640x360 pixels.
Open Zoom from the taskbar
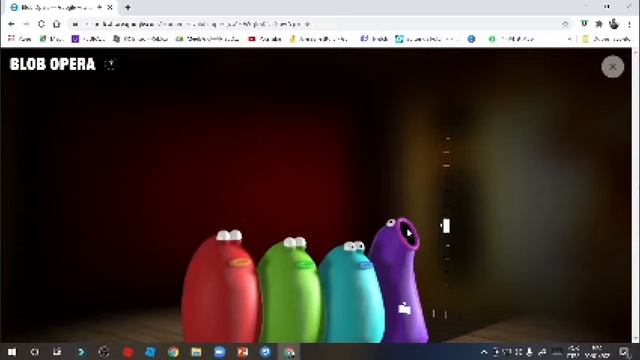(220, 352)
